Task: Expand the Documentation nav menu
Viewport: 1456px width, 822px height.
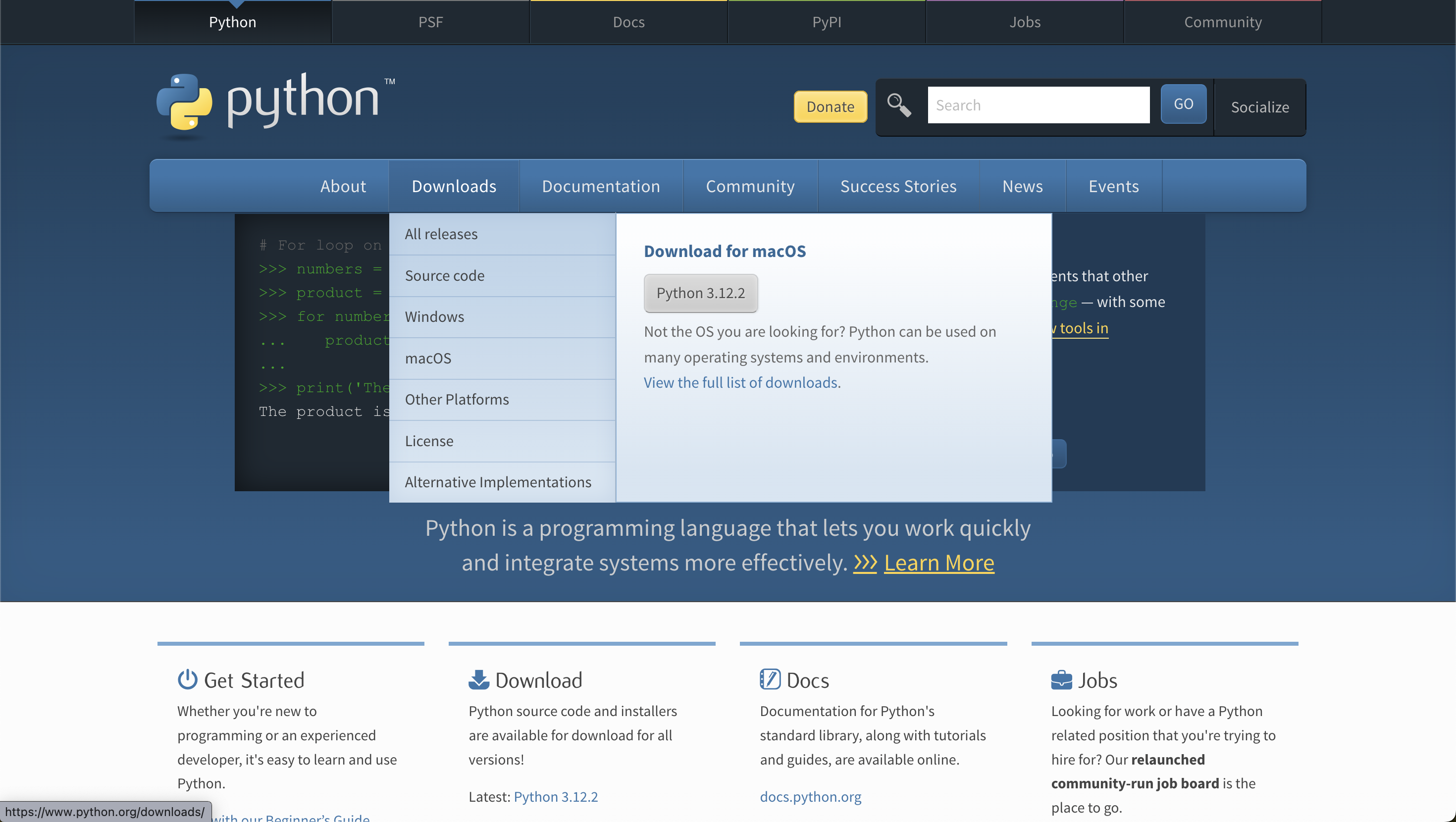Action: coord(600,186)
